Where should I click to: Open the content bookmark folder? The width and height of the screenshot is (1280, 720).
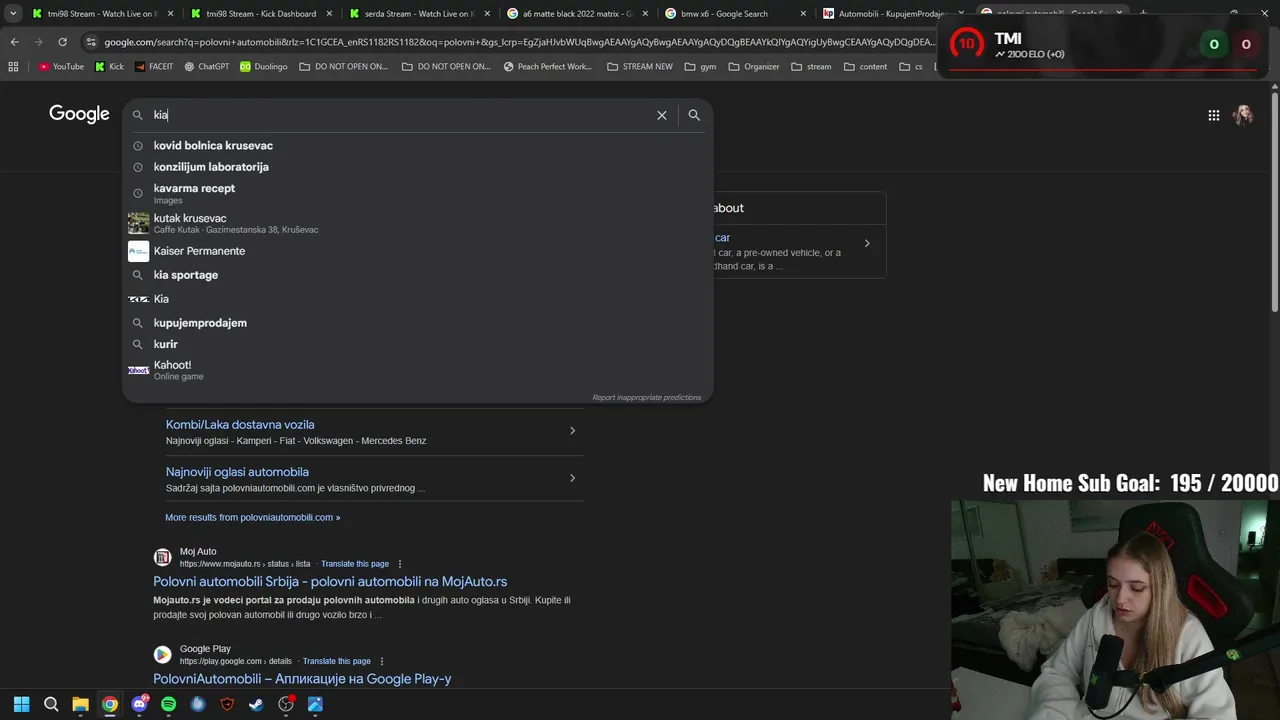865,67
